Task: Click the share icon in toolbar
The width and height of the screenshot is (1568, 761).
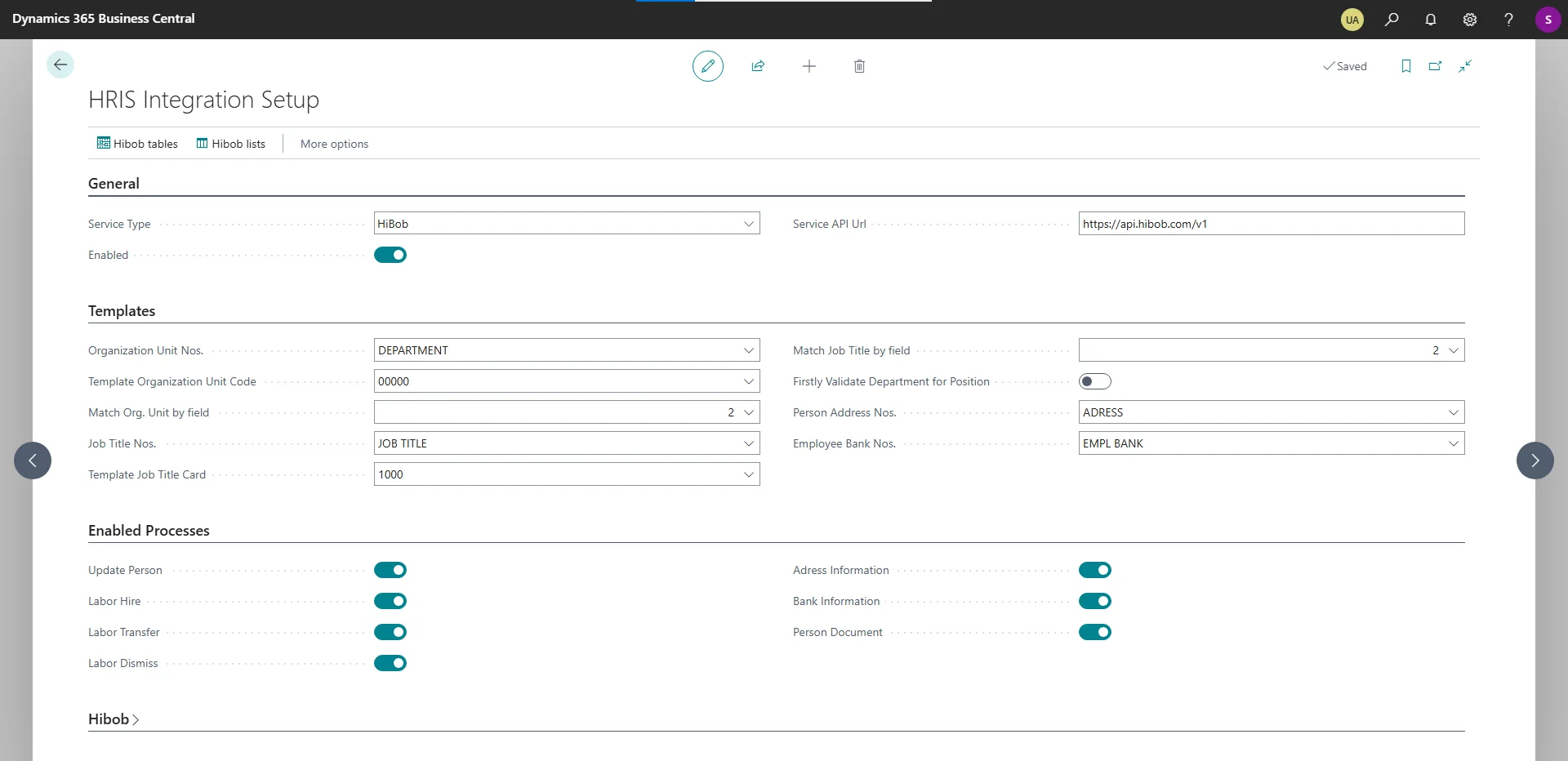Action: click(x=758, y=66)
